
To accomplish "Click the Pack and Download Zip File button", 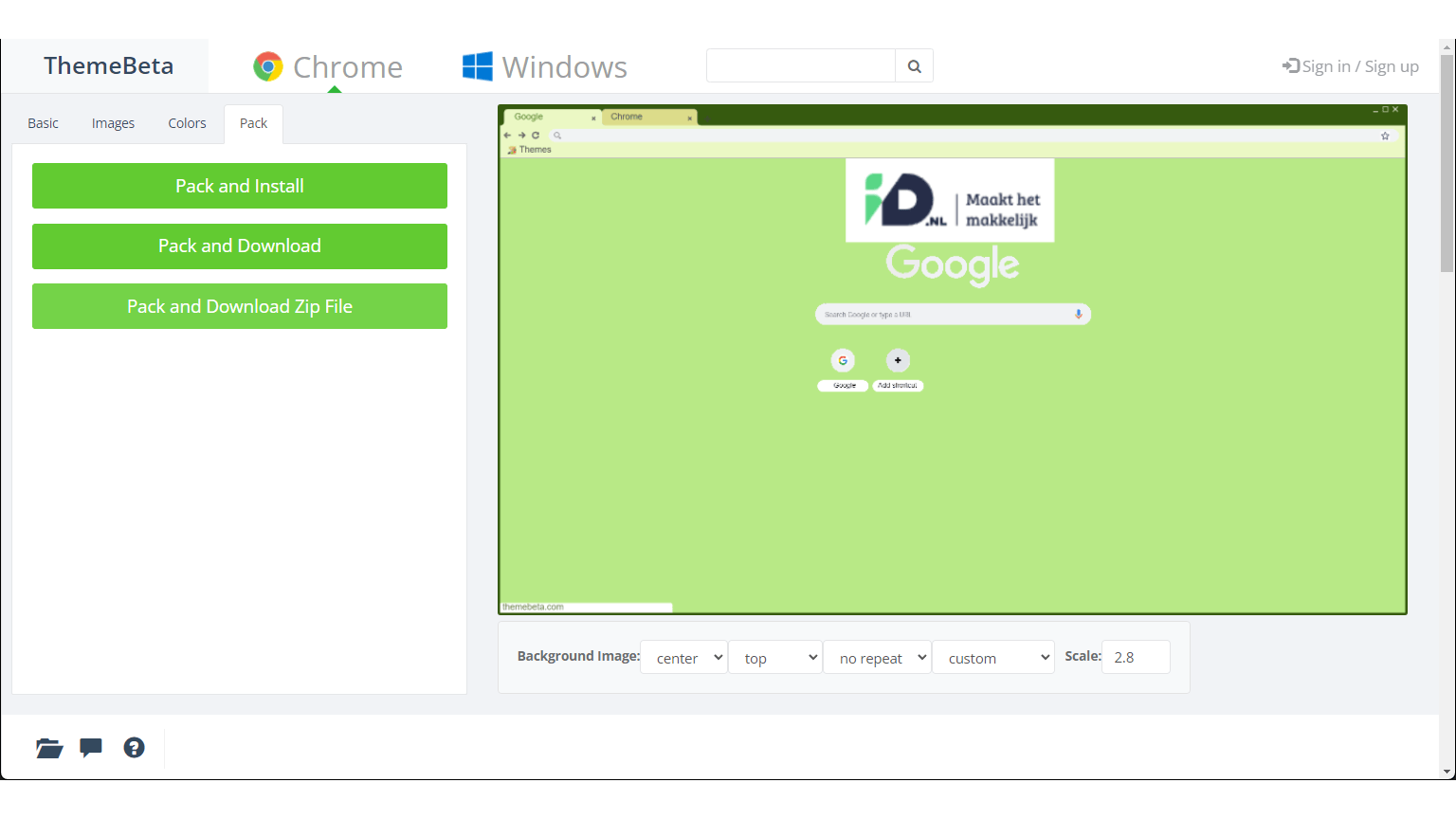I will coord(240,306).
